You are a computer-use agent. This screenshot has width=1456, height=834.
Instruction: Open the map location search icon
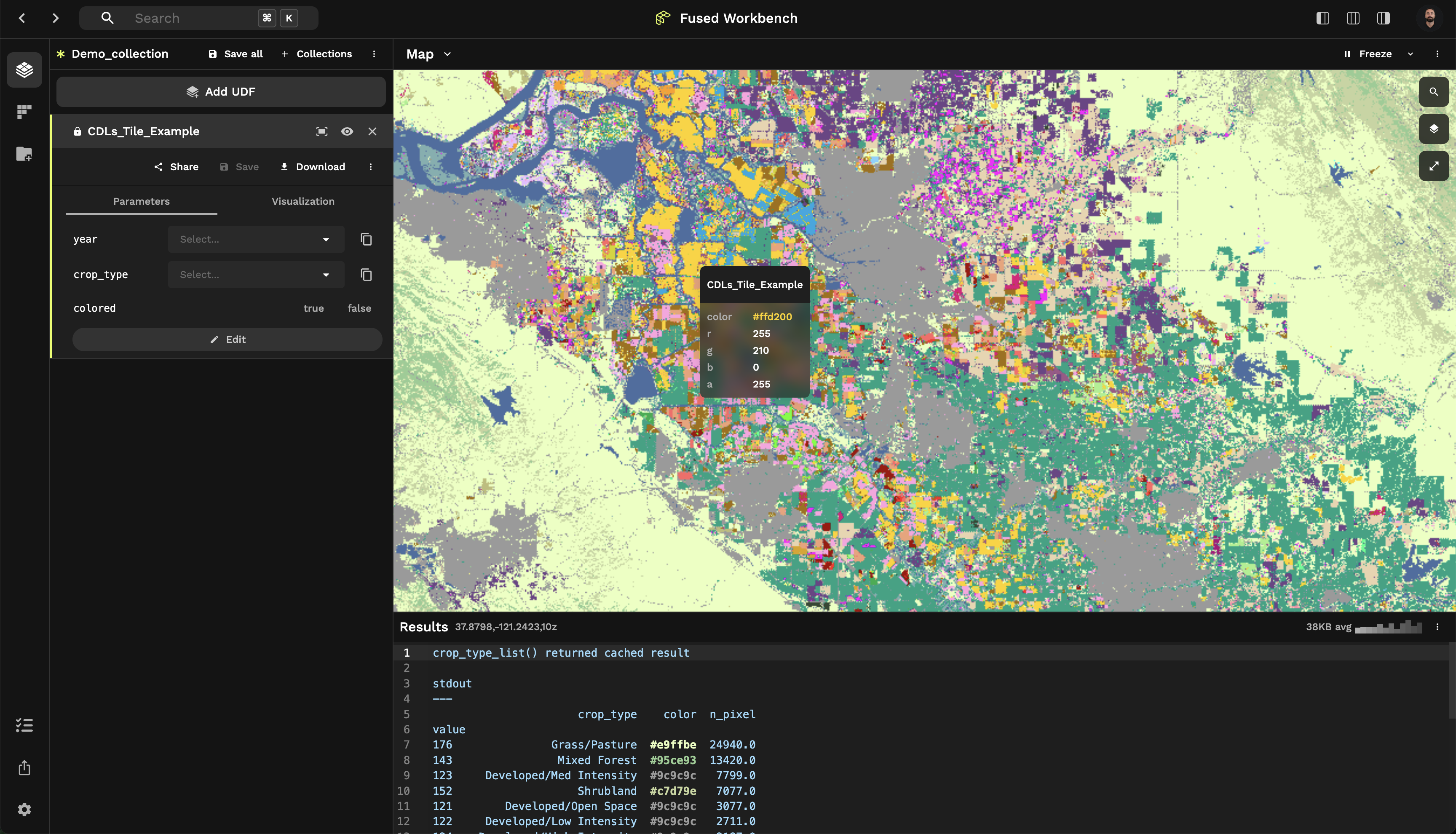click(1434, 92)
